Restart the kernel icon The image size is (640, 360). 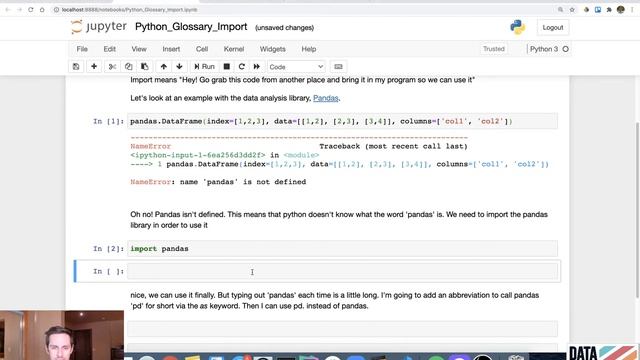(242, 67)
